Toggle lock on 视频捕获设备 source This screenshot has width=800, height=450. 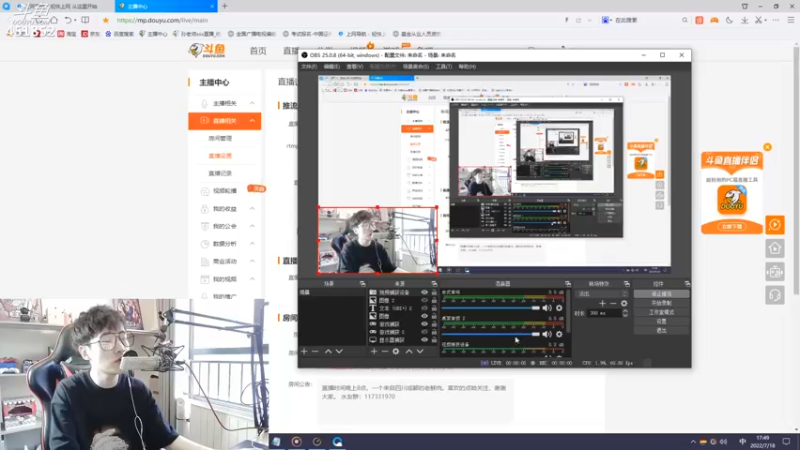[x=434, y=292]
